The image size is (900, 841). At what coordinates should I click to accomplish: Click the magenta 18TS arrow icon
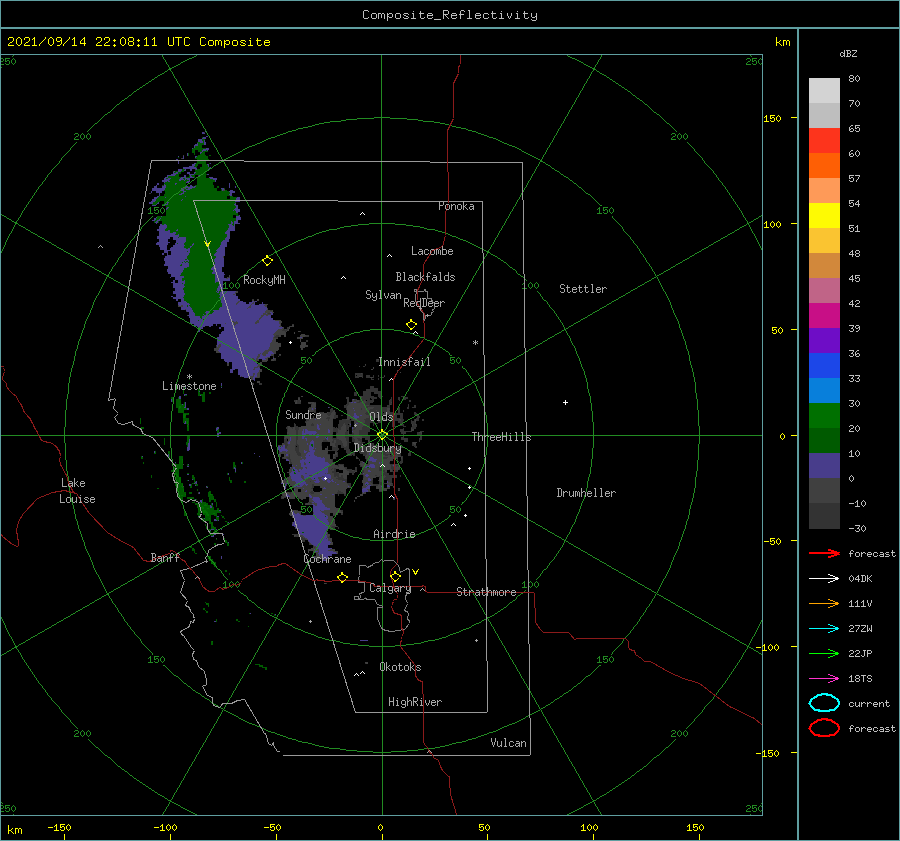824,679
